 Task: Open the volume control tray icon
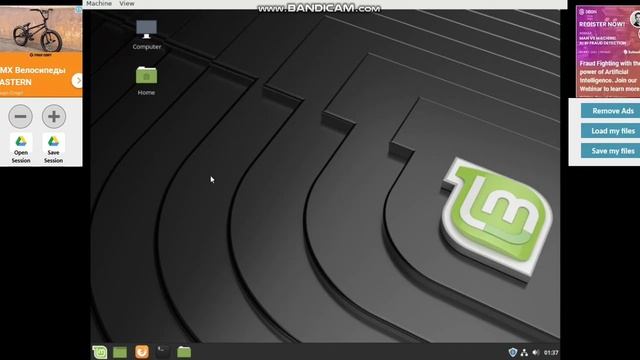536,352
